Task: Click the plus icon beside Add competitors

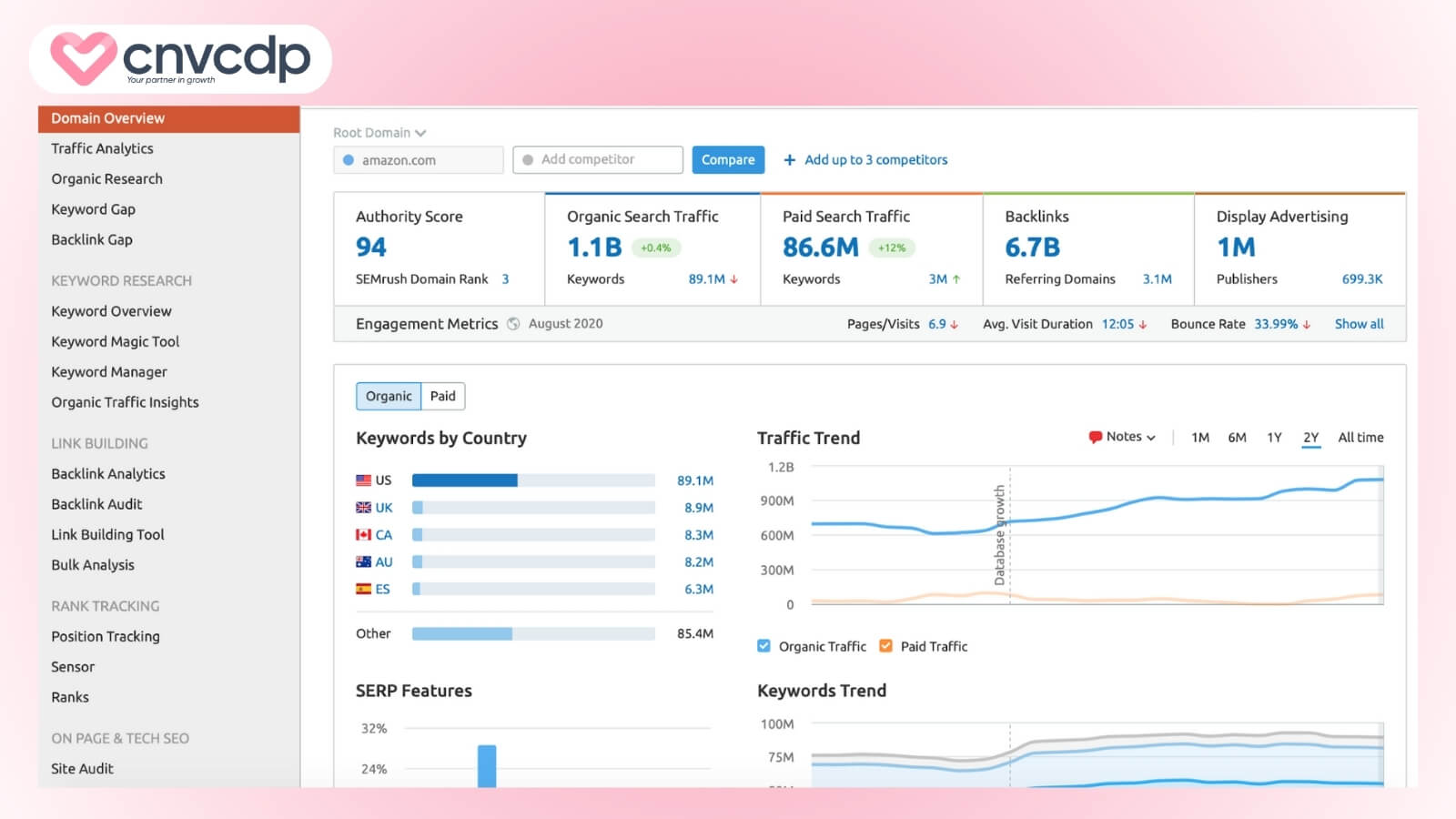Action: click(x=789, y=160)
